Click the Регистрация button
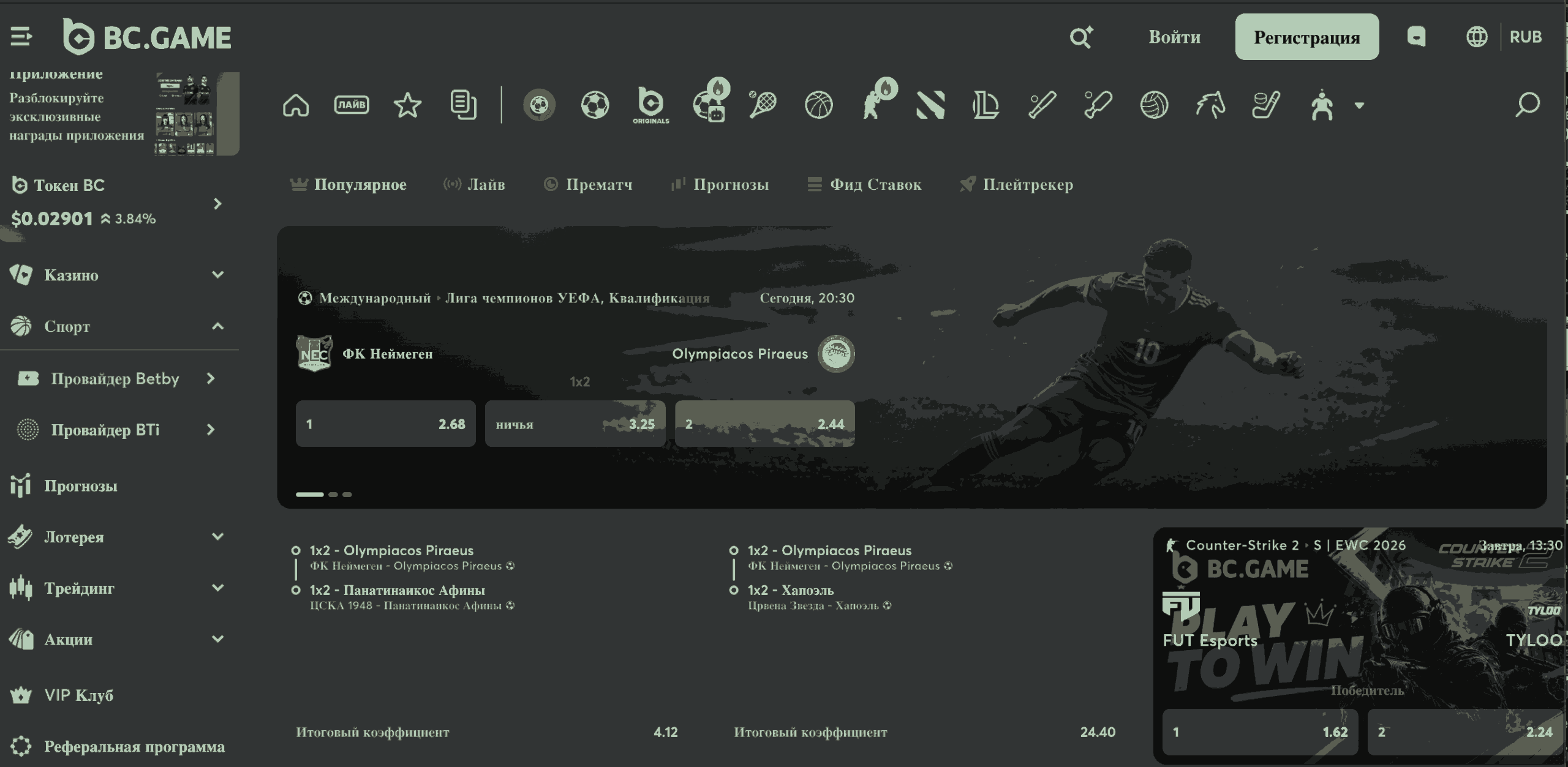Screen dimensions: 1568x767 point(1306,37)
